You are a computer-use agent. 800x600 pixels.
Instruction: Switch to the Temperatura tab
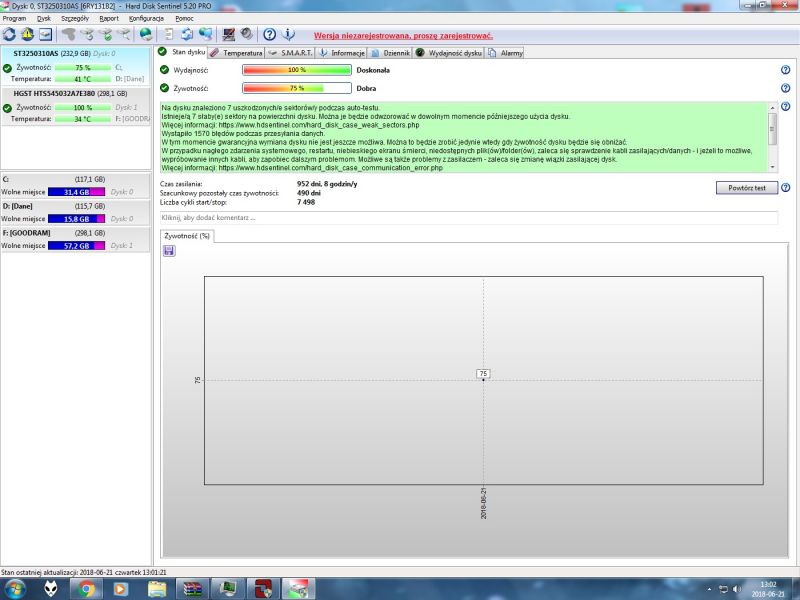[236, 53]
